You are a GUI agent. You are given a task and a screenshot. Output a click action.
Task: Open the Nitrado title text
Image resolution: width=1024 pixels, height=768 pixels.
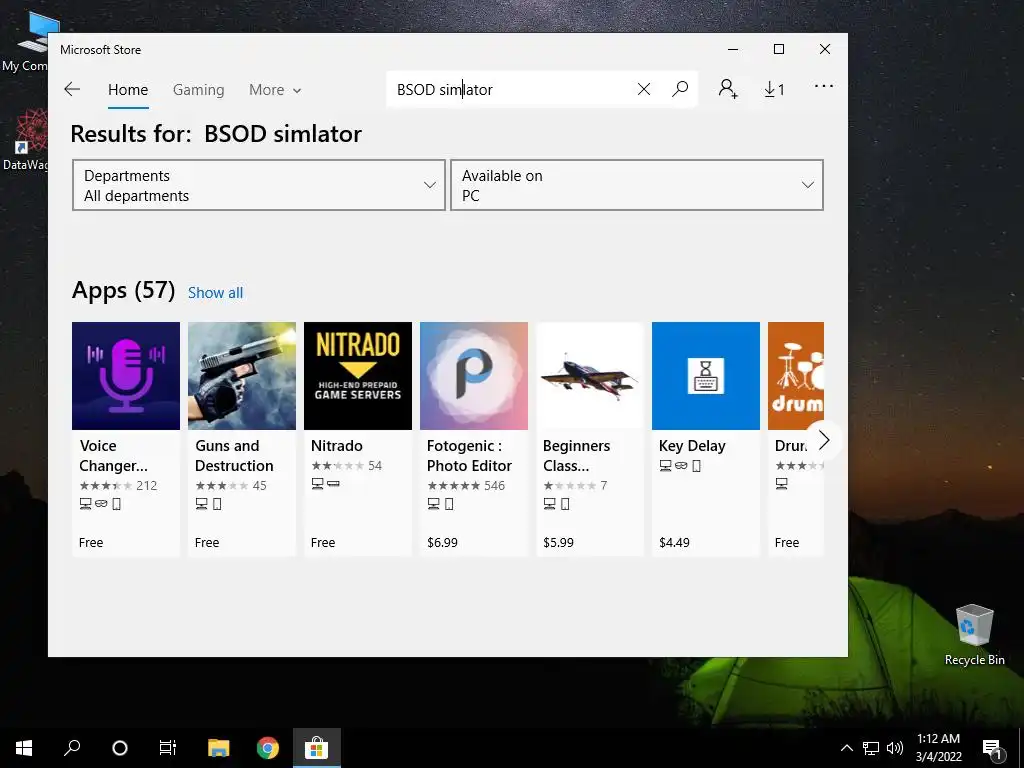(336, 445)
